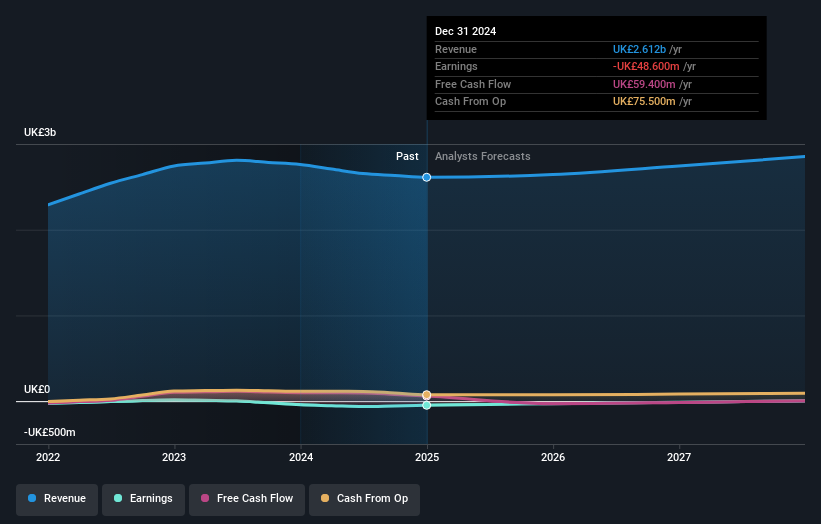Click the UK£59.400m free cash flow value
The height and width of the screenshot is (524, 821).
click(x=644, y=84)
